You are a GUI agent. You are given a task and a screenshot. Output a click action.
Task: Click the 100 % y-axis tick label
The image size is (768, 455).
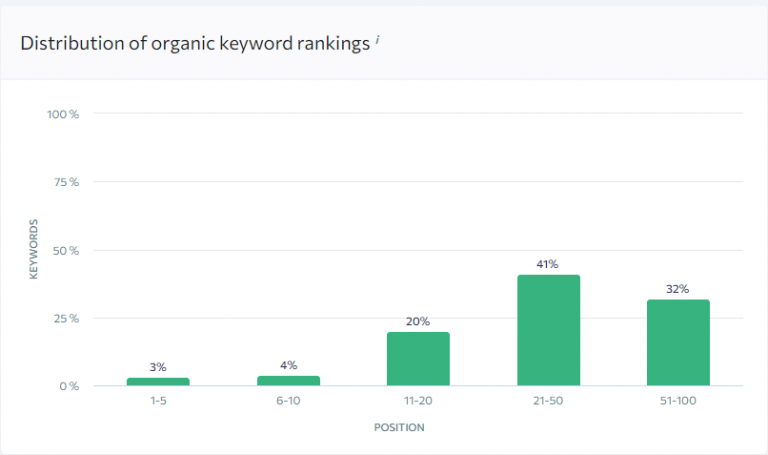coord(63,114)
